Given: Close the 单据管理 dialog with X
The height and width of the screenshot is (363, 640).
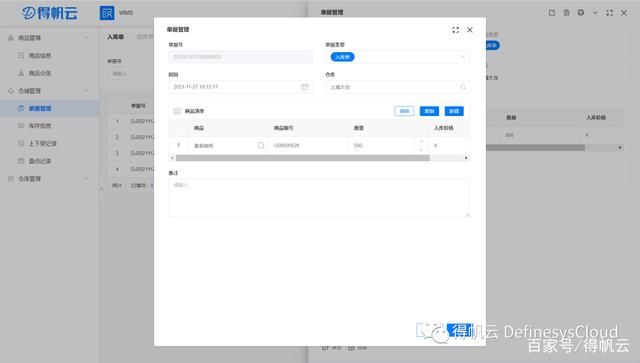Looking at the screenshot, I should (x=470, y=30).
